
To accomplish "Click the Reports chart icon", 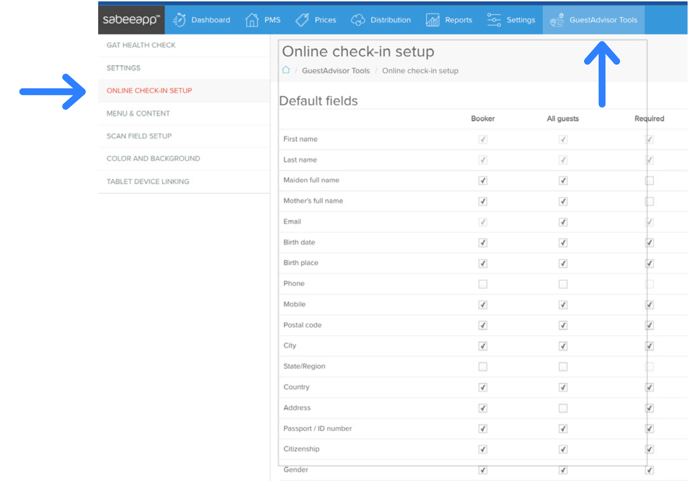I will (x=432, y=20).
